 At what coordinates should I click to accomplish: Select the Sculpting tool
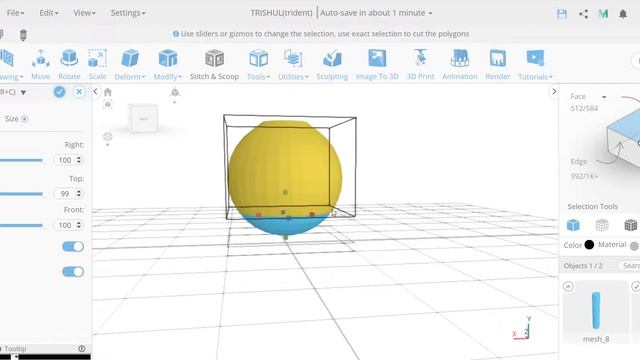(332, 64)
